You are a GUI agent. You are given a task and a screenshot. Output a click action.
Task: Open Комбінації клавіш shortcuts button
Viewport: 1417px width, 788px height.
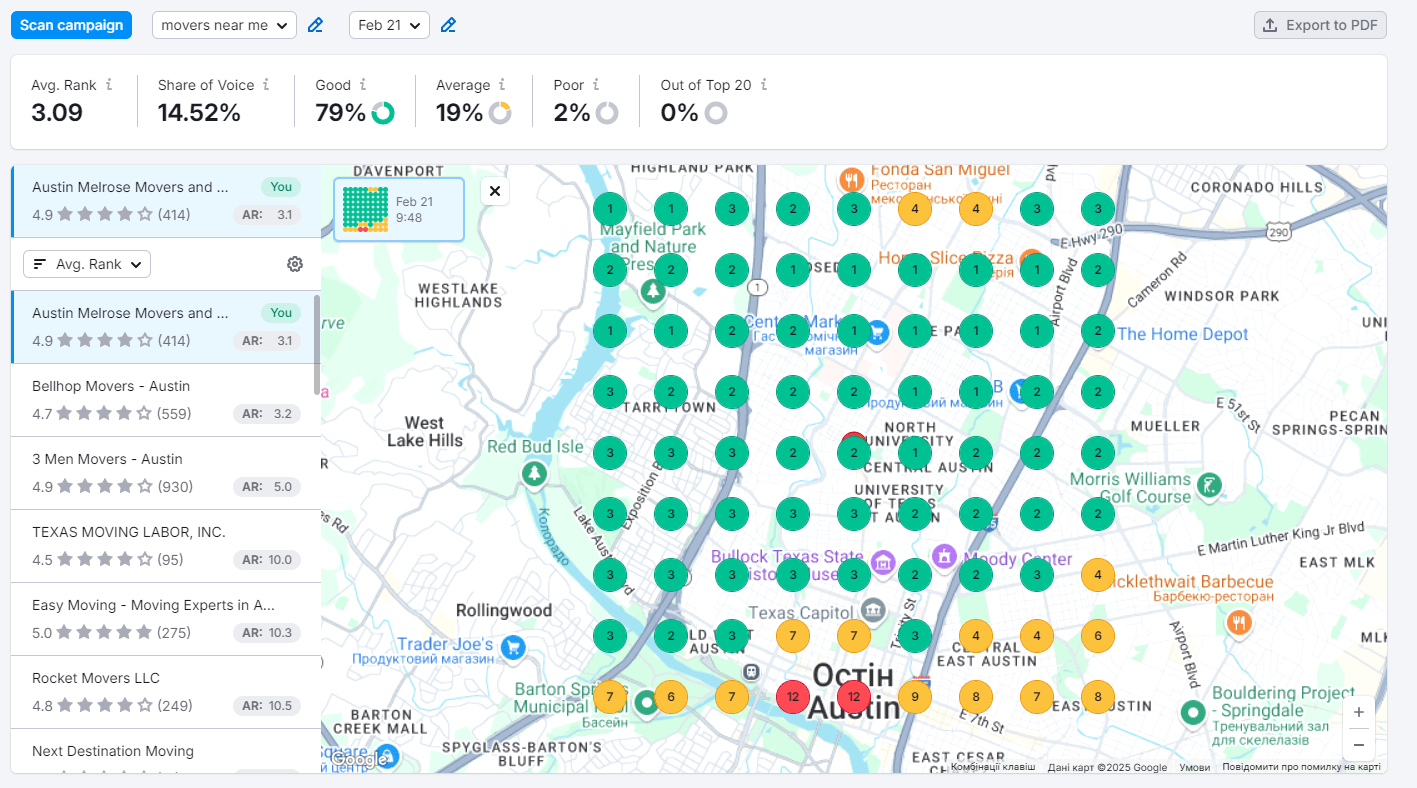pyautogui.click(x=992, y=767)
